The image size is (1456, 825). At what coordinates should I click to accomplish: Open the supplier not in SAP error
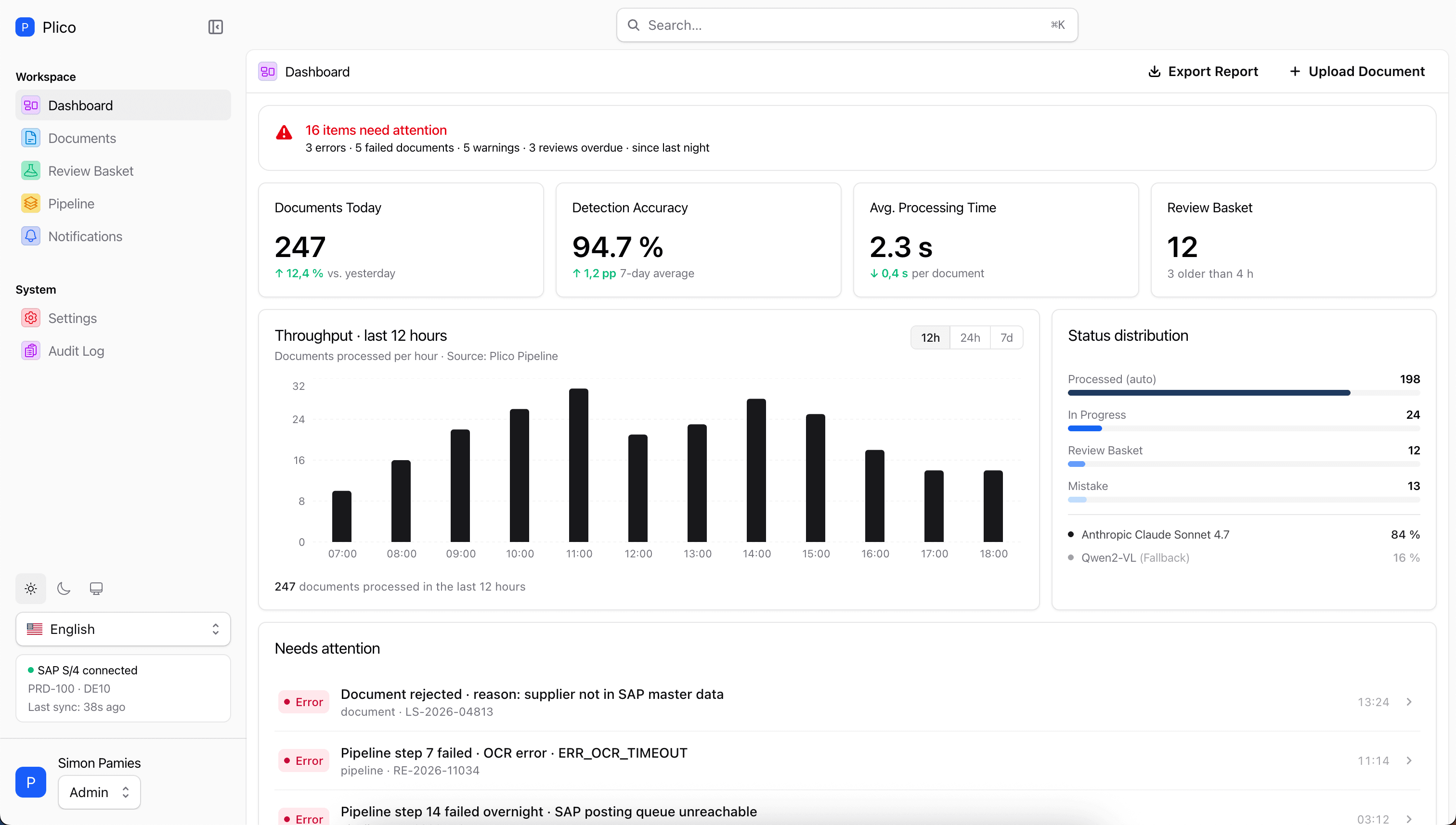click(847, 702)
